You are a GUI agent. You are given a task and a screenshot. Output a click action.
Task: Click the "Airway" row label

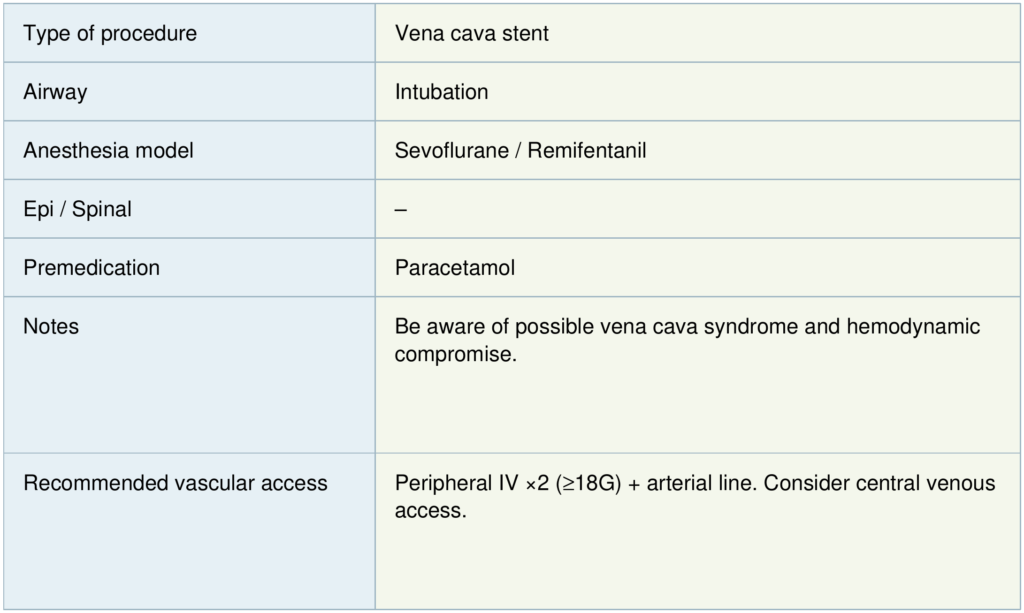pyautogui.click(x=55, y=92)
